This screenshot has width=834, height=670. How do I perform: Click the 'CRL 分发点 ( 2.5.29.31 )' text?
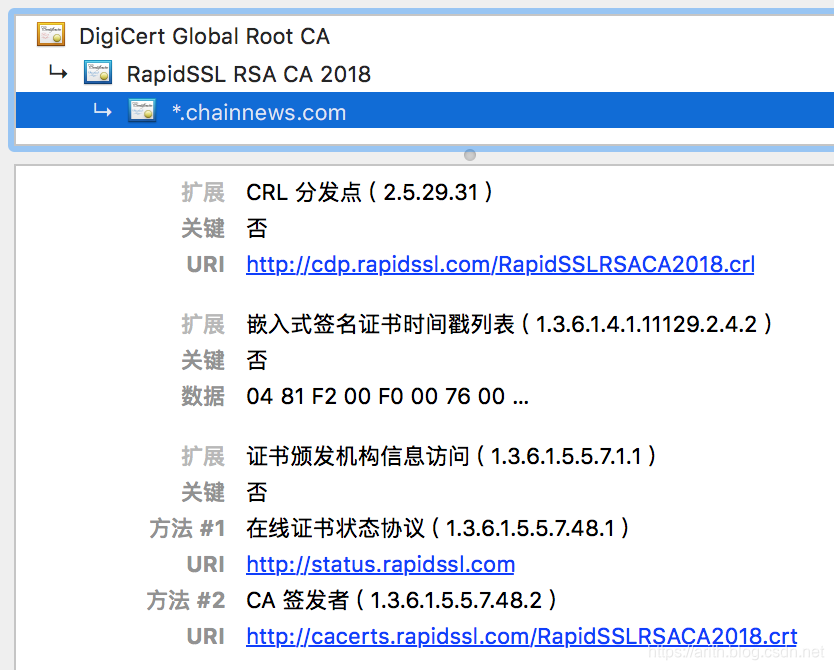tap(369, 192)
